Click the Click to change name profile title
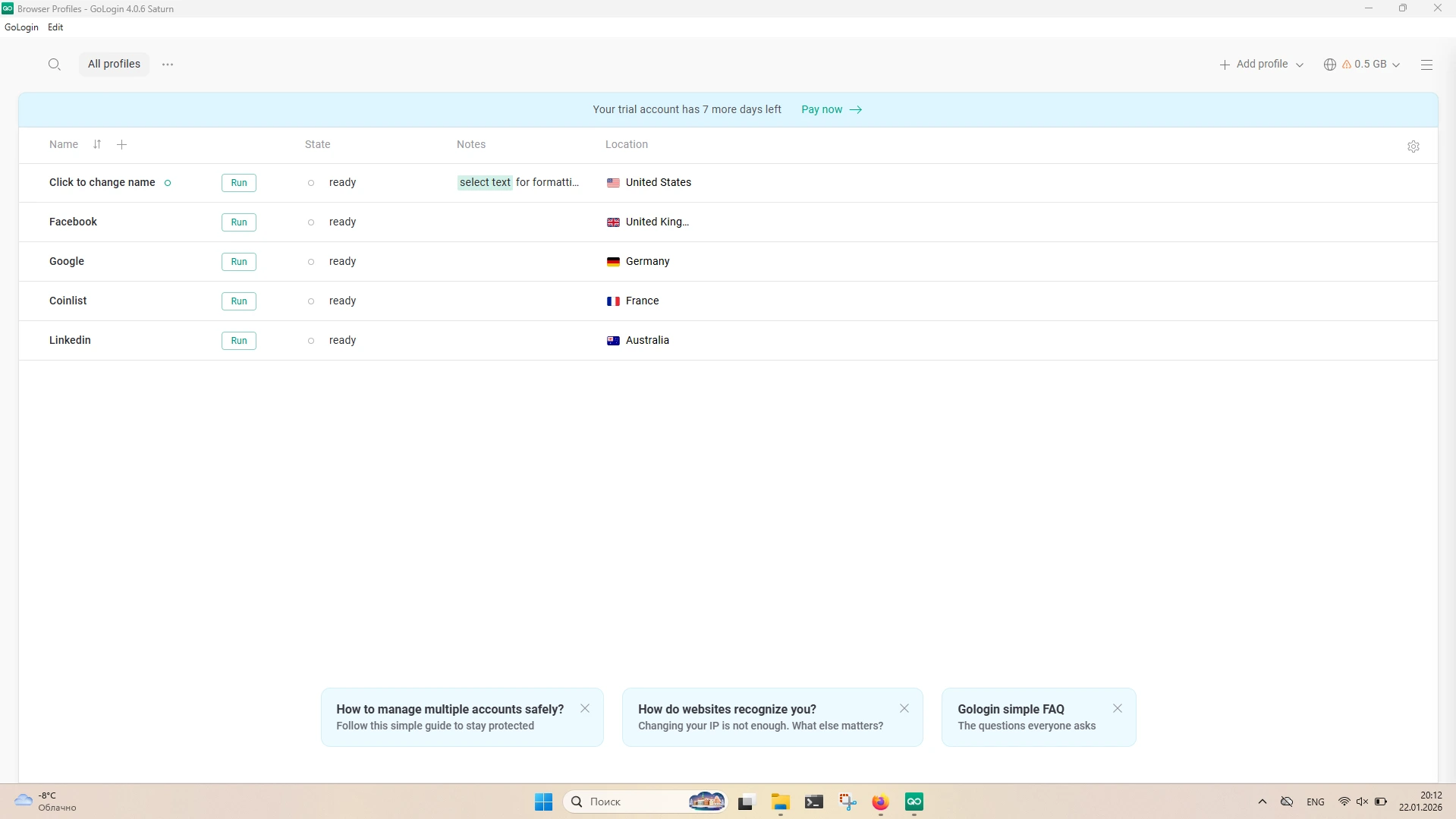This screenshot has height=819, width=1456. tap(102, 183)
